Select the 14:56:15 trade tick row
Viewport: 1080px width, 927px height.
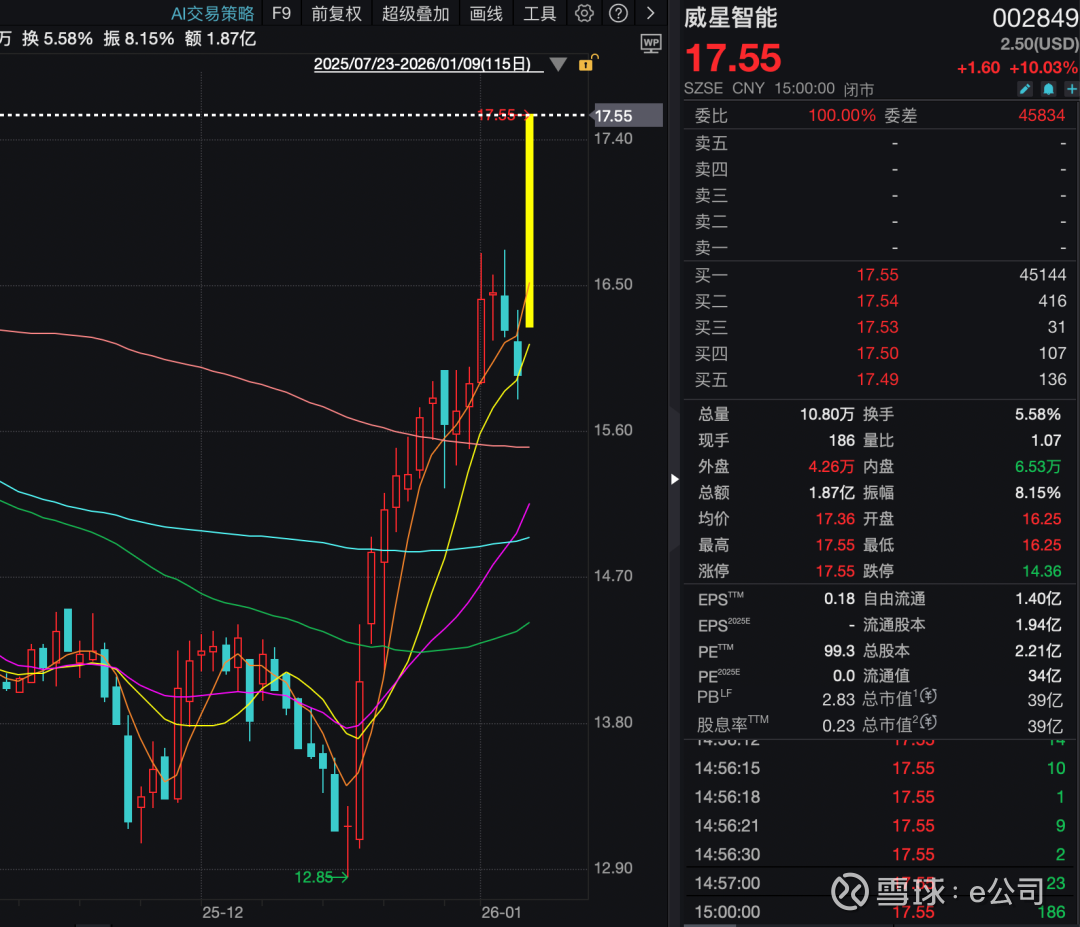pyautogui.click(x=880, y=768)
